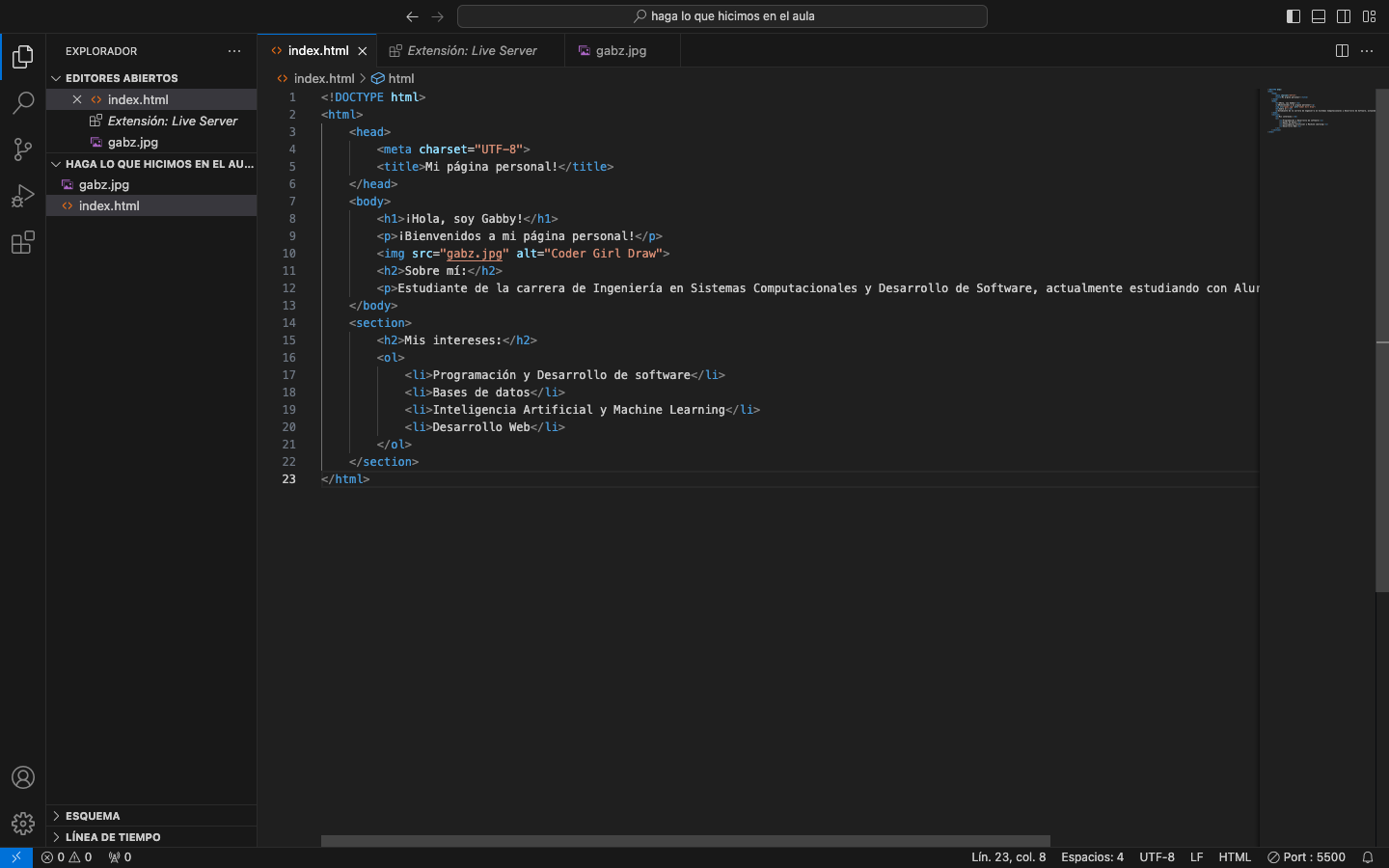Click the vertical scrollbar of the editor
This screenshot has height=868, width=1389.
(1382, 340)
